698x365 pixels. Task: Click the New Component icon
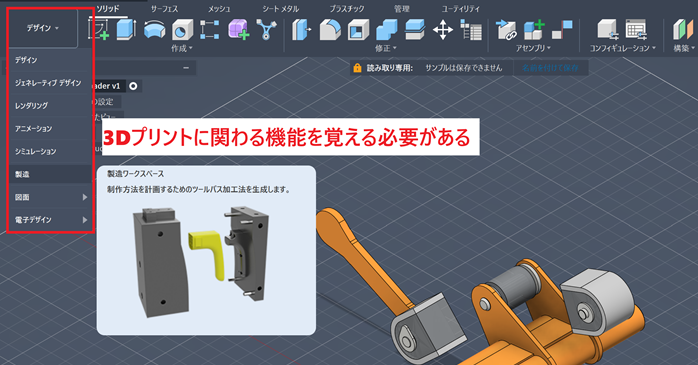point(534,30)
